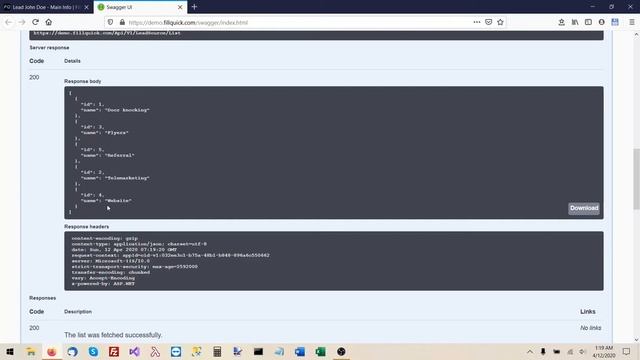The height and width of the screenshot is (360, 640).
Task: Open page actions three-dot menu
Action: [x=477, y=22]
